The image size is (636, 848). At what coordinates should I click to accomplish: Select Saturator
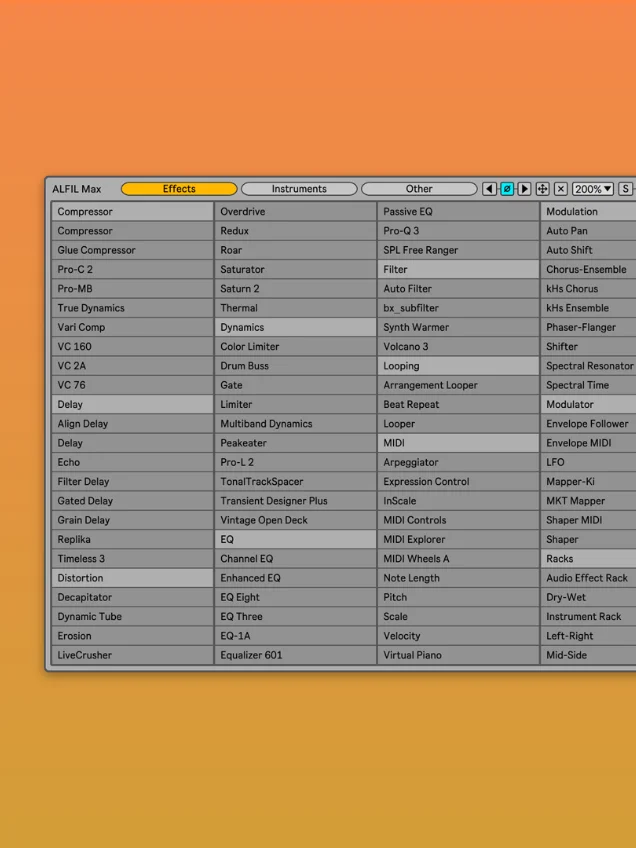295,269
